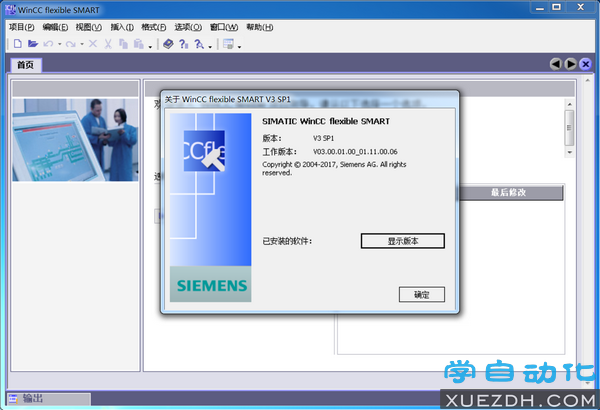Click the Paste clipboard icon
The width and height of the screenshot is (600, 410).
click(x=139, y=44)
